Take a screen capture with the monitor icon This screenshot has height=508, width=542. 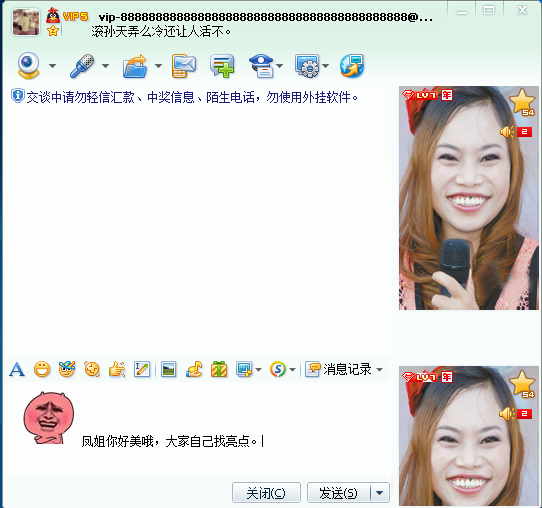pyautogui.click(x=244, y=369)
